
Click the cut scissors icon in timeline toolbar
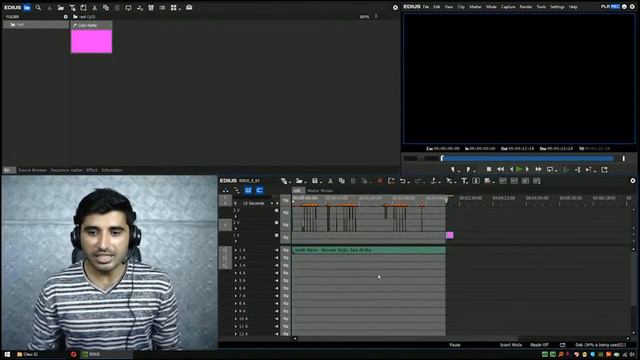coord(330,181)
